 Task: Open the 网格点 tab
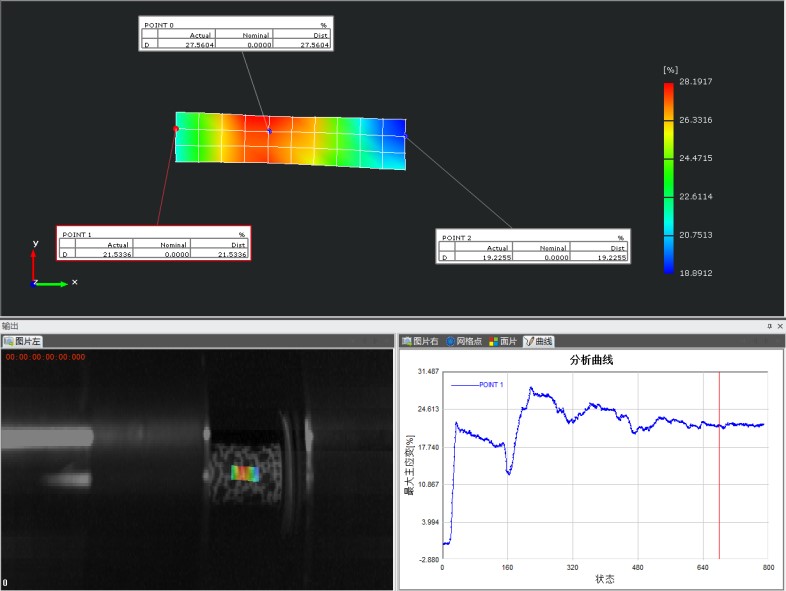[x=465, y=342]
